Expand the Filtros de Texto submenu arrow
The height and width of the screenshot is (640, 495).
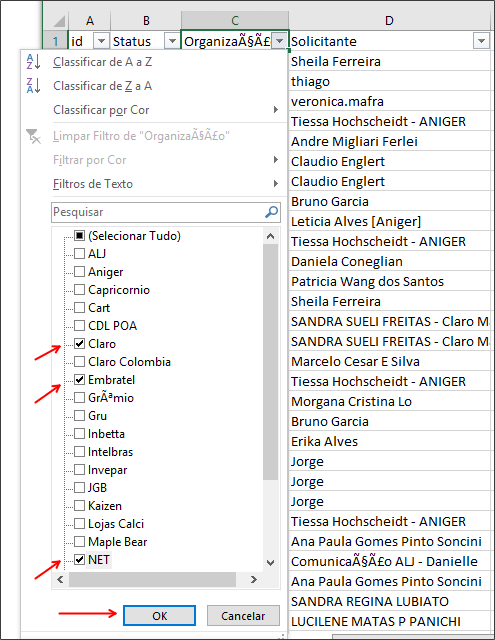[x=276, y=184]
